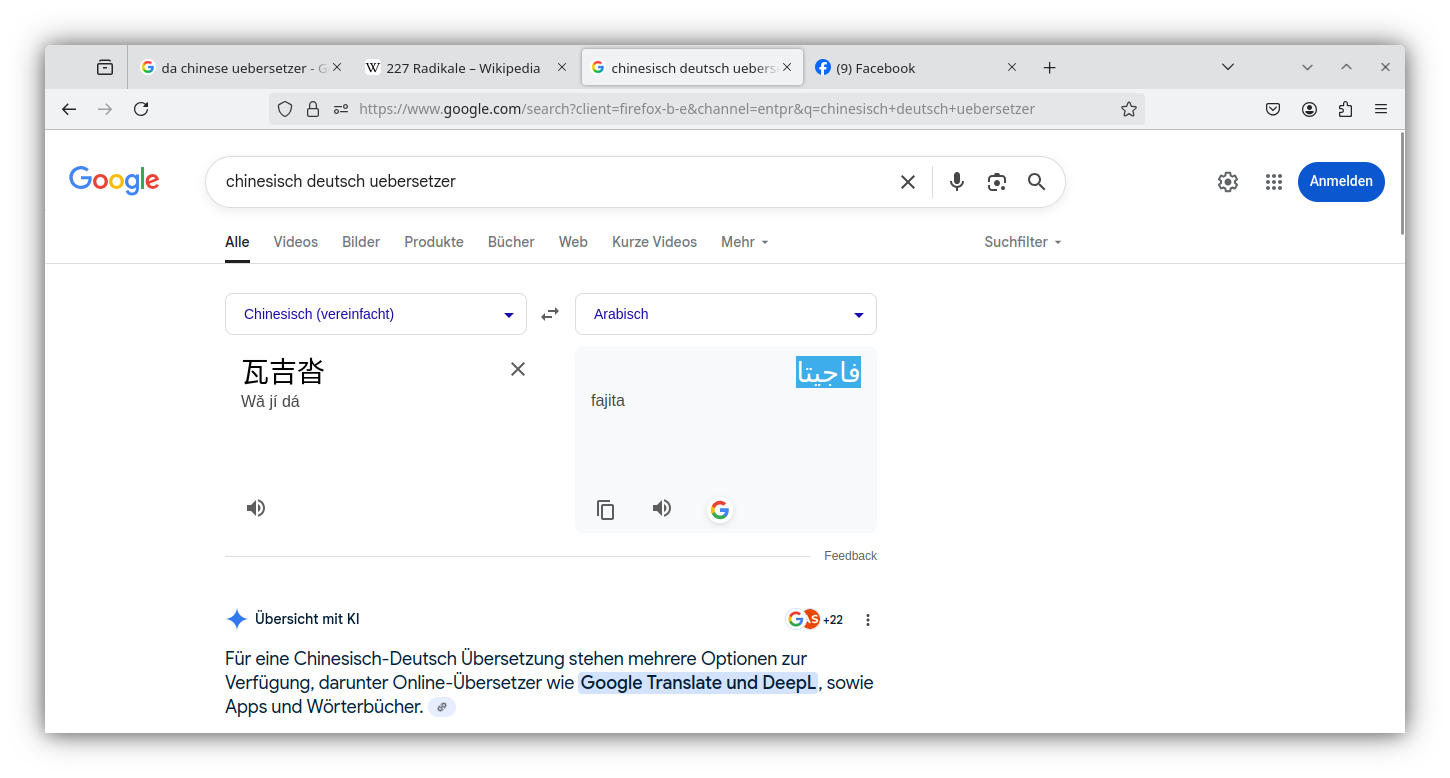Play audio of the Arabic translation
Viewport: 1450px width, 778px height.
click(661, 508)
